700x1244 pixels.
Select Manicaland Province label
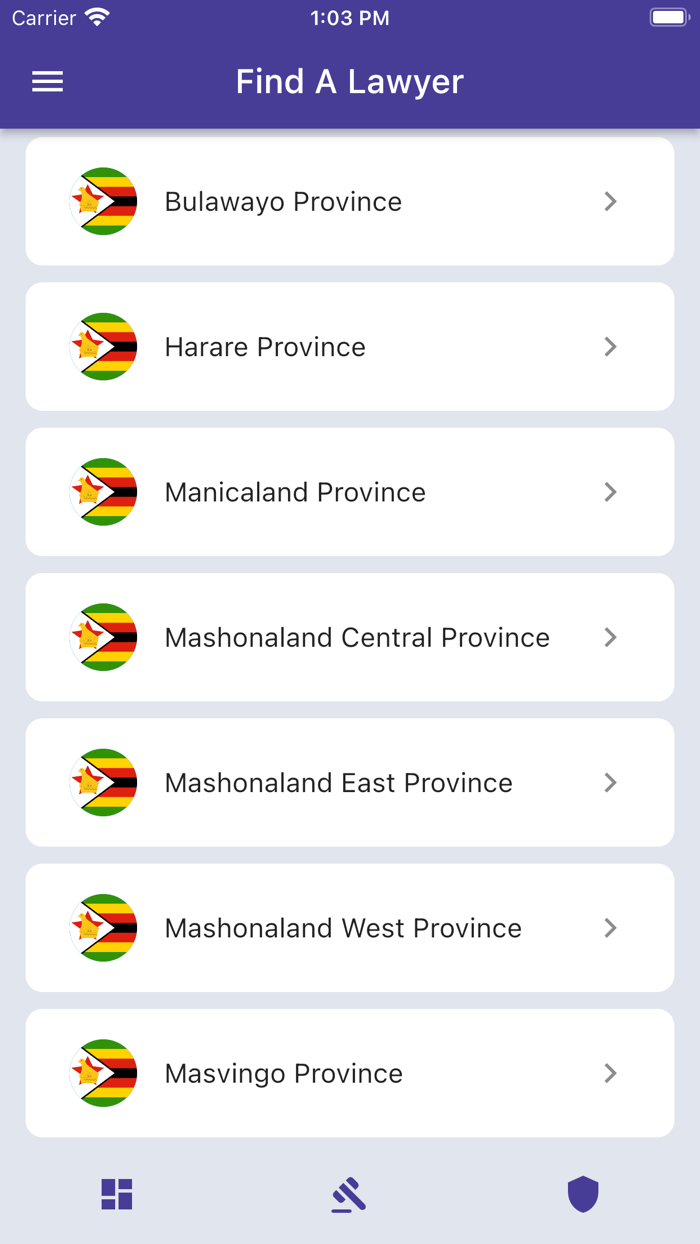pyautogui.click(x=295, y=492)
